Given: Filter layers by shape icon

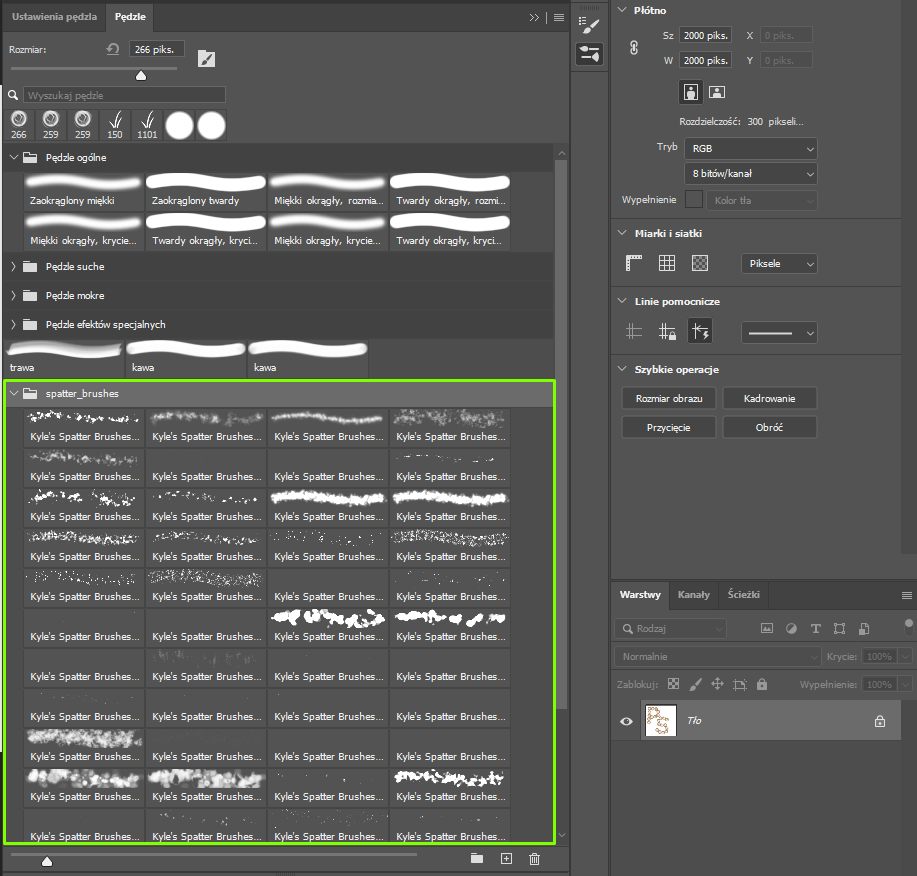Looking at the screenshot, I should [840, 629].
